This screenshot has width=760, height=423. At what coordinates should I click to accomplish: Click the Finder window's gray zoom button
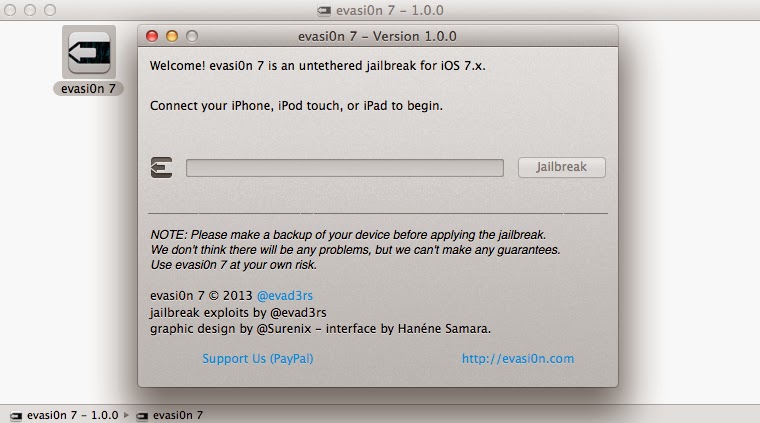click(x=50, y=10)
